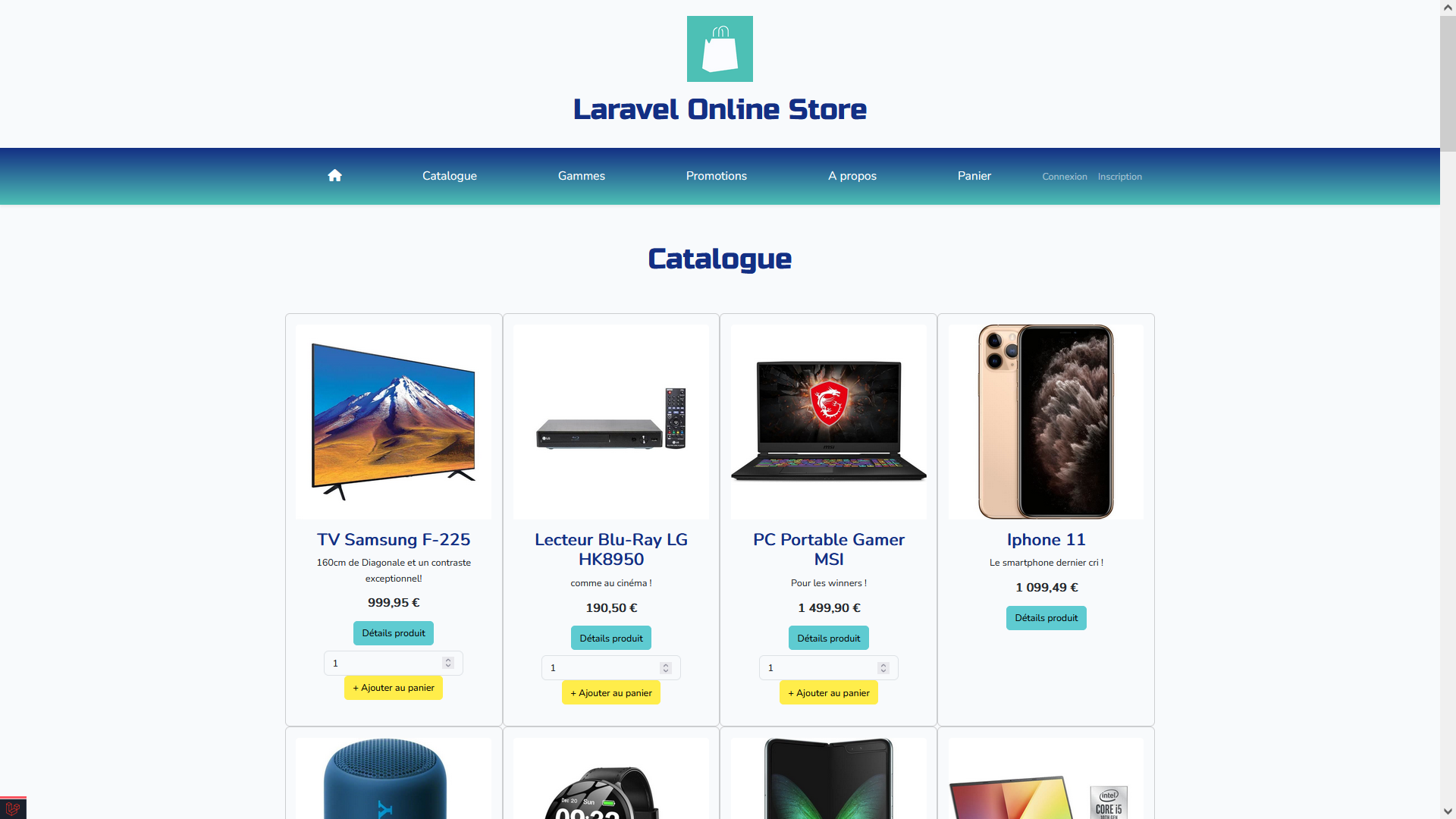1456x819 pixels.
Task: Click Inscription link in navigation bar
Action: click(x=1120, y=177)
